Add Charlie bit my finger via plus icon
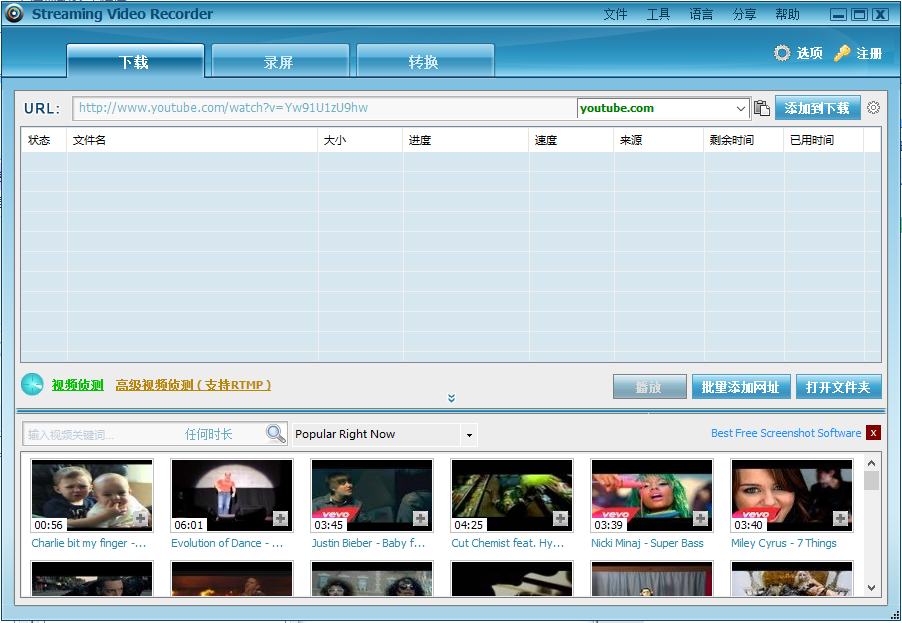This screenshot has width=902, height=623. pos(141,518)
